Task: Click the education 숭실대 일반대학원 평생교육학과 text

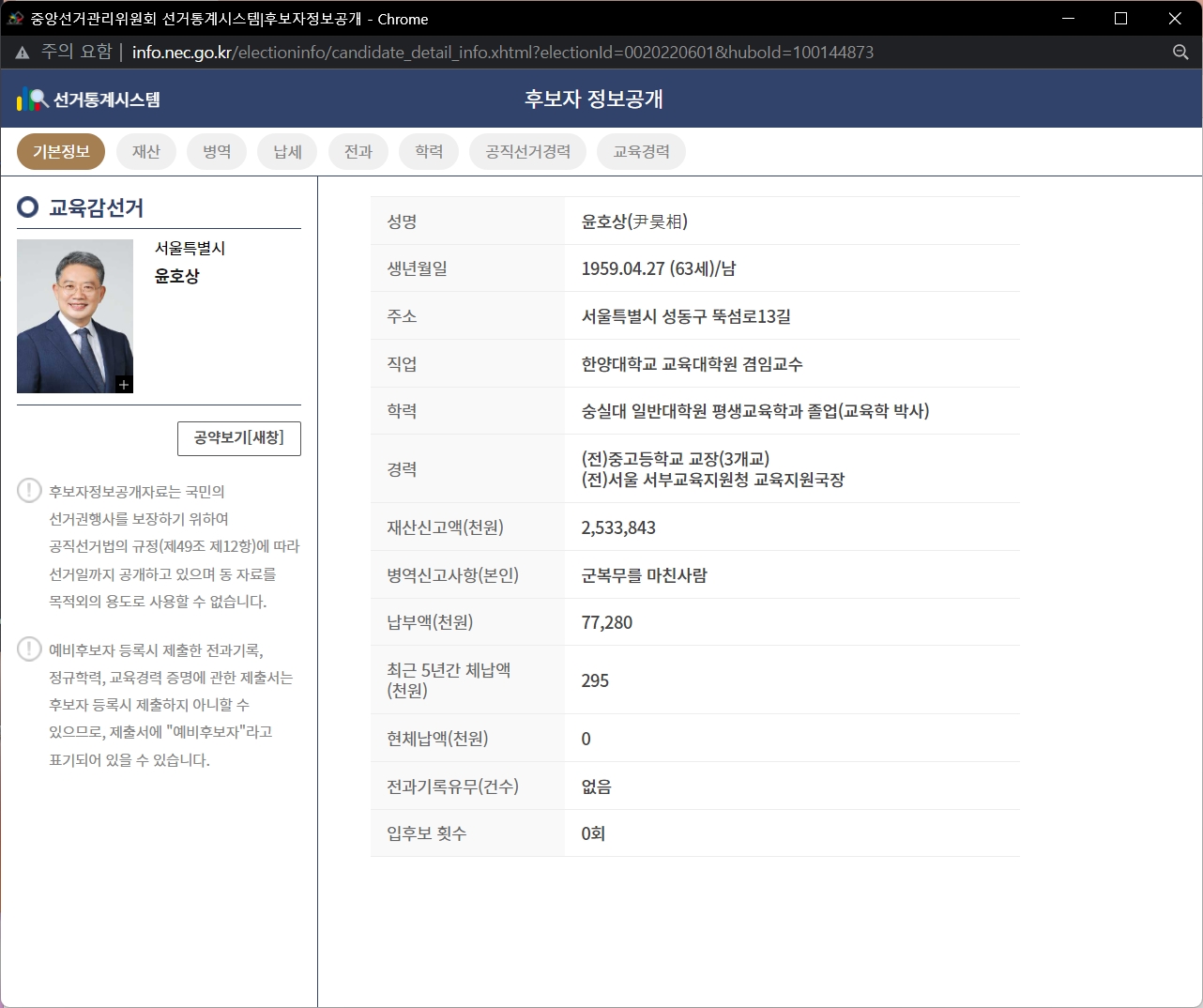Action: coord(755,411)
